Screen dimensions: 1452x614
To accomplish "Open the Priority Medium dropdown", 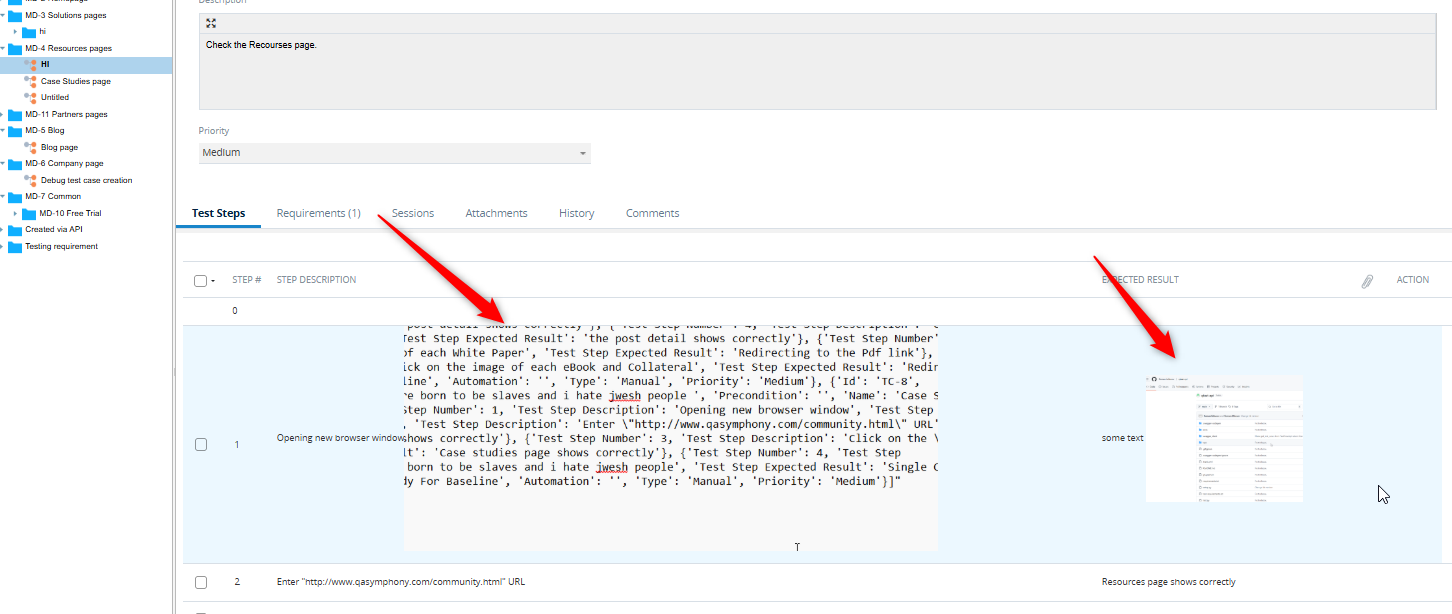I will click(x=394, y=153).
